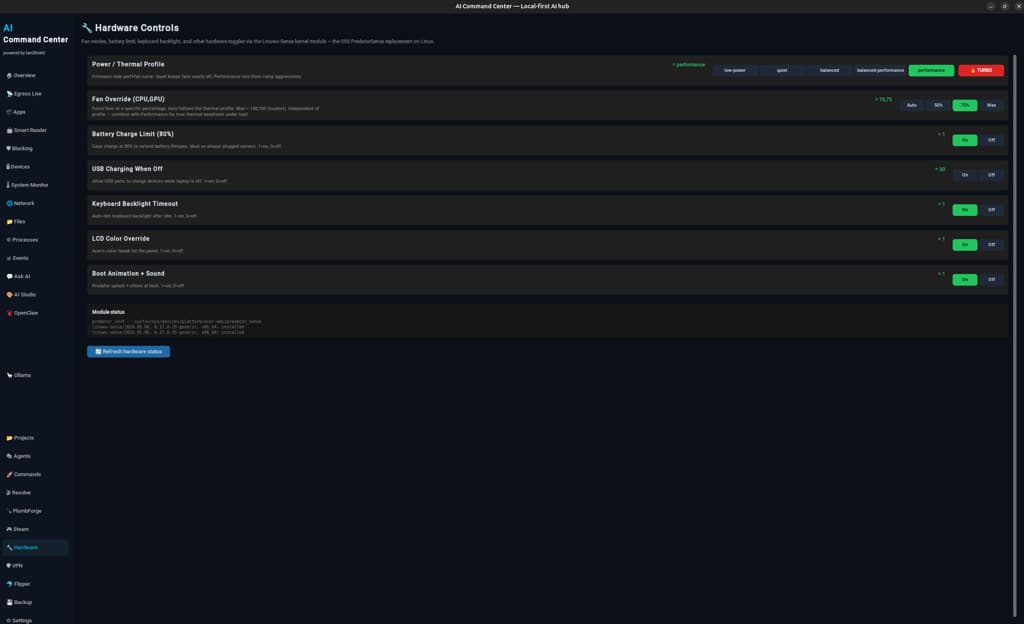This screenshot has width=1024, height=624.
Task: Set fan override to Max
Action: [x=991, y=105]
